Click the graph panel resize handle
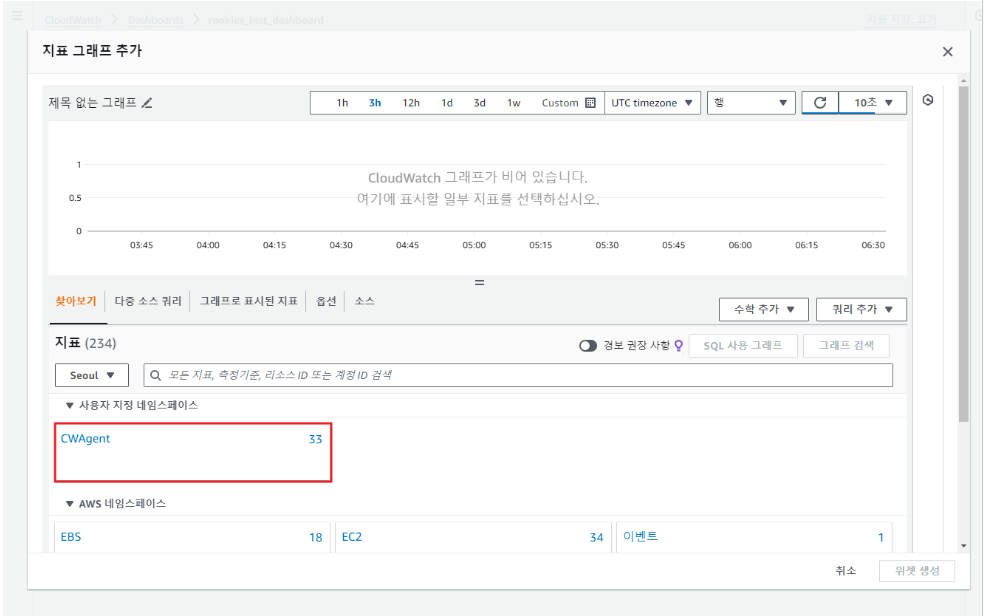984x616 pixels. pyautogui.click(x=479, y=283)
